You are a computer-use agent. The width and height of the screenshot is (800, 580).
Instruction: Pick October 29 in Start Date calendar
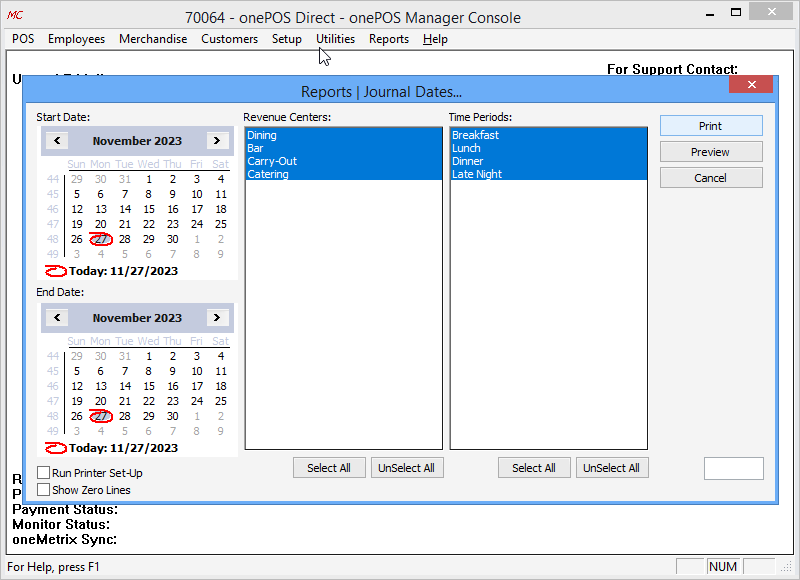(77, 179)
